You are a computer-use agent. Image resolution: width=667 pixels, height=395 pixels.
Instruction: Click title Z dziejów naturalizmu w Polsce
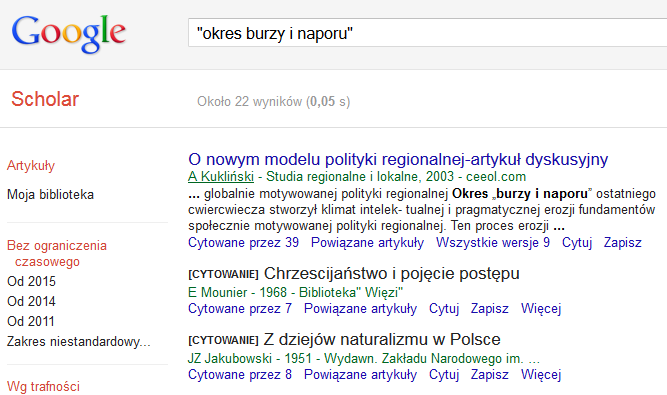(x=382, y=339)
